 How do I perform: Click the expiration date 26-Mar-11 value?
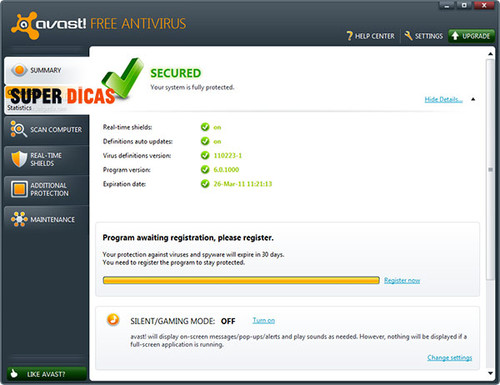click(x=243, y=184)
